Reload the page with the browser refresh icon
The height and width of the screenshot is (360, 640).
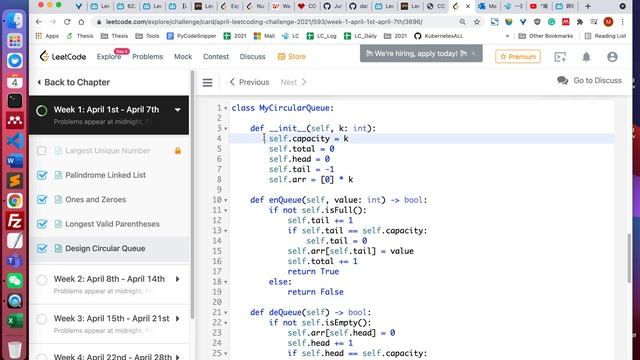coord(67,22)
